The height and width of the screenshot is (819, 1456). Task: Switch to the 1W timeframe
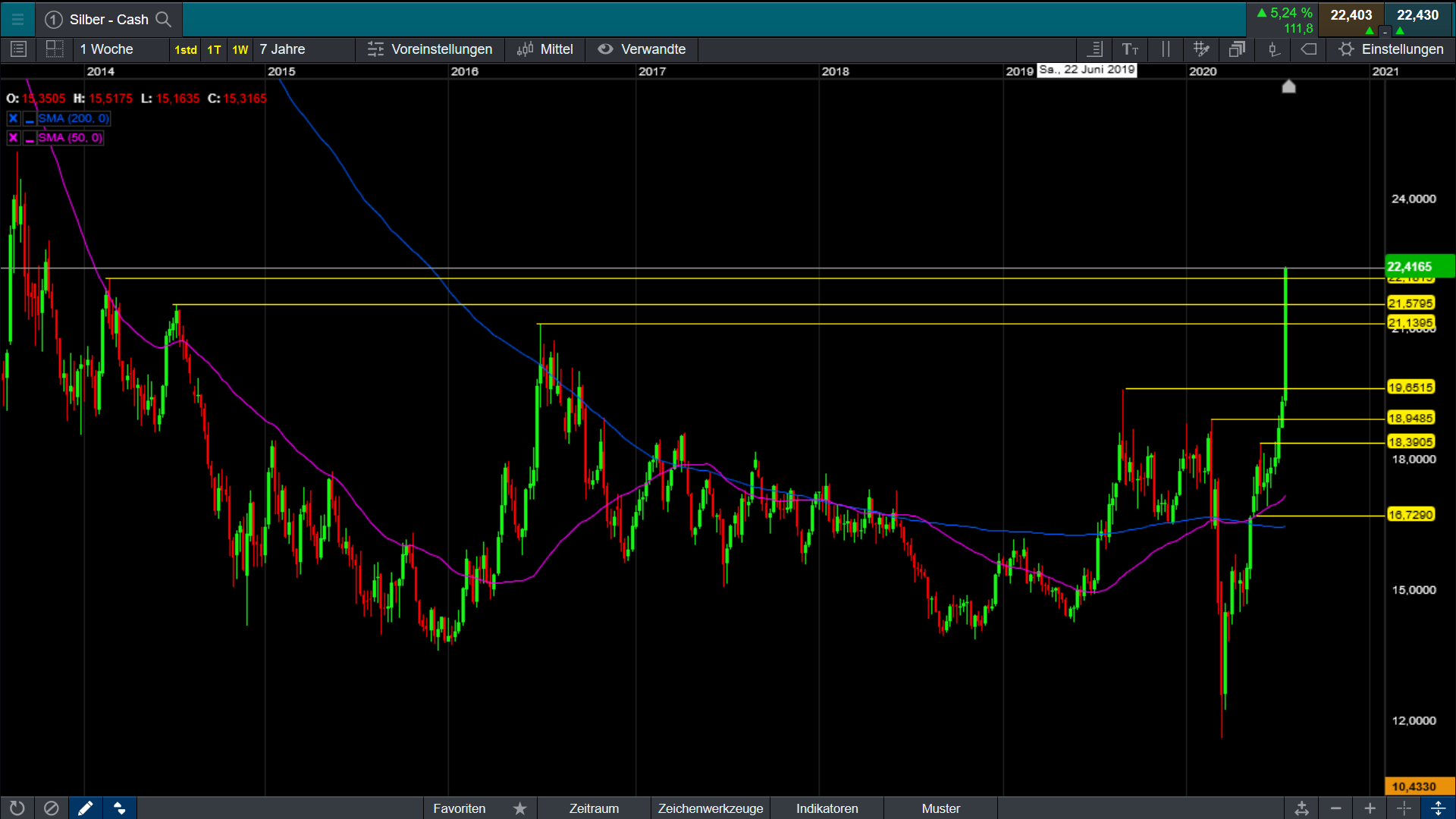[240, 50]
